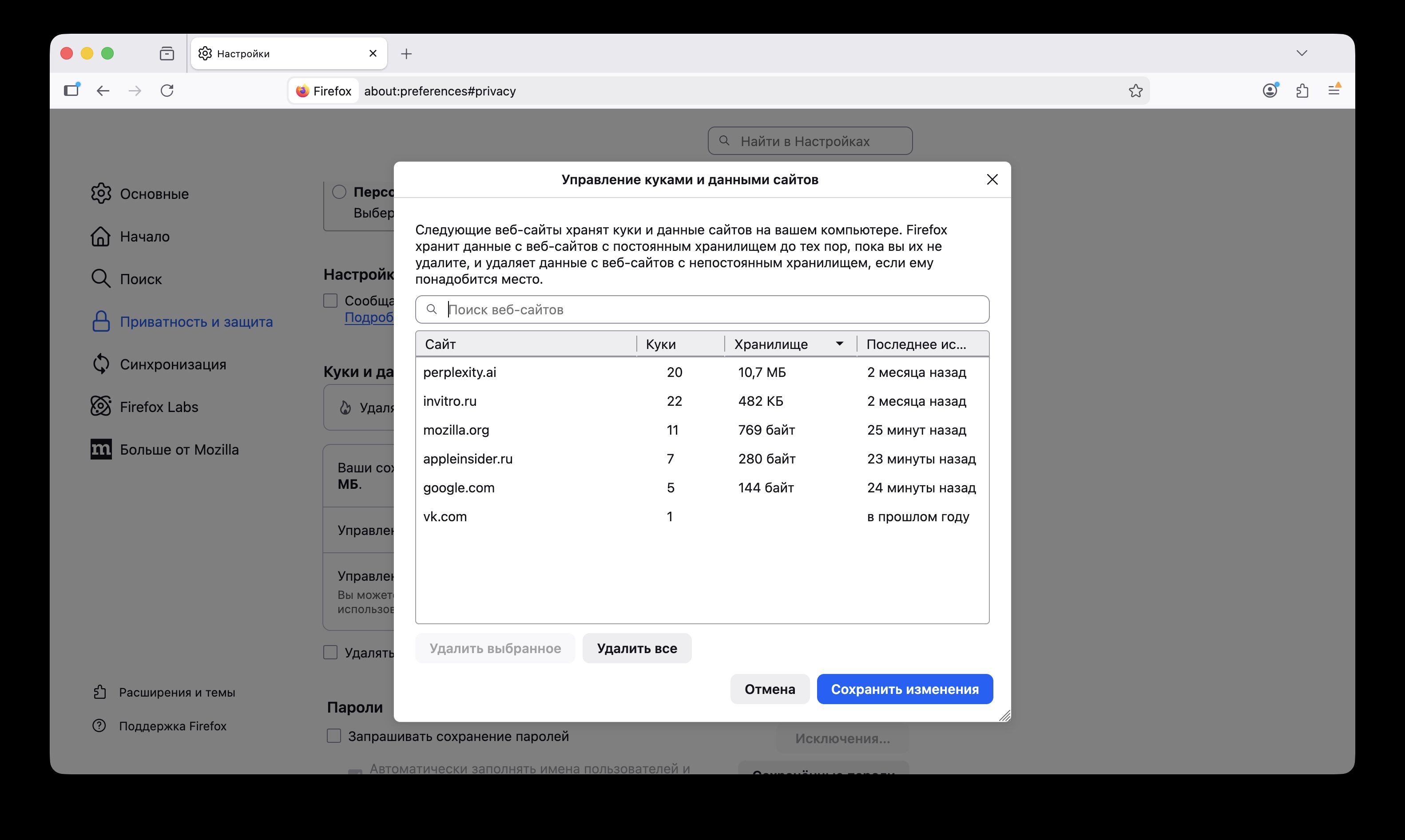Viewport: 1405px width, 840px height.
Task: Click the Удалить все button
Action: 636,648
